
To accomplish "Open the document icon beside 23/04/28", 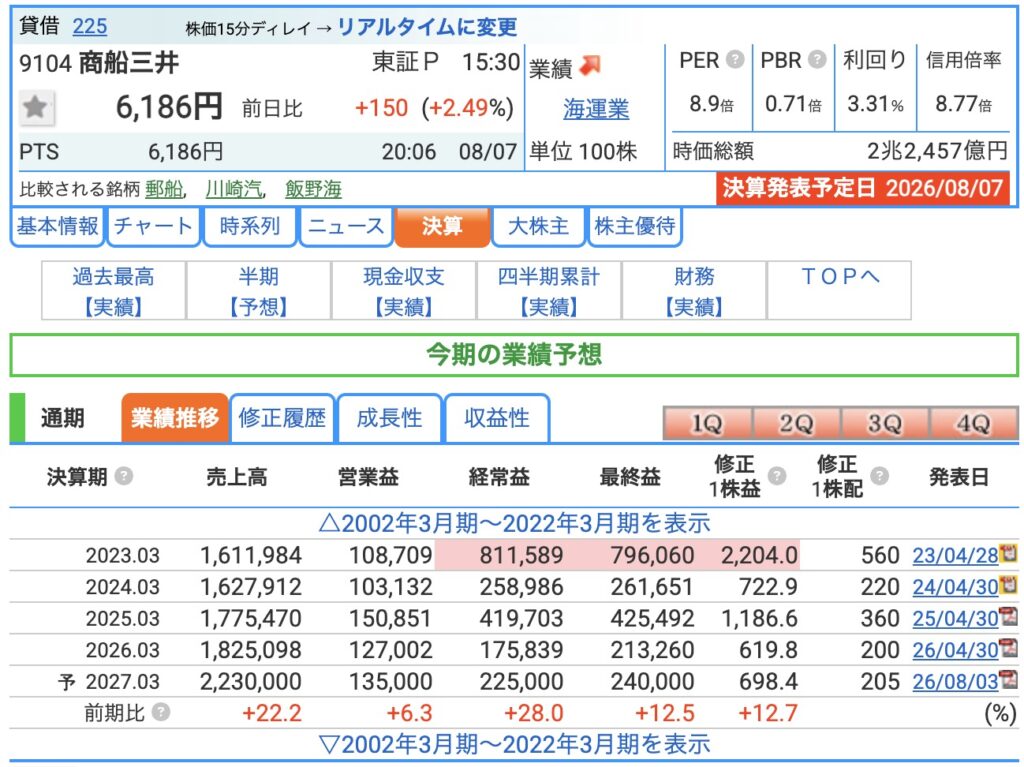I will click(1008, 554).
